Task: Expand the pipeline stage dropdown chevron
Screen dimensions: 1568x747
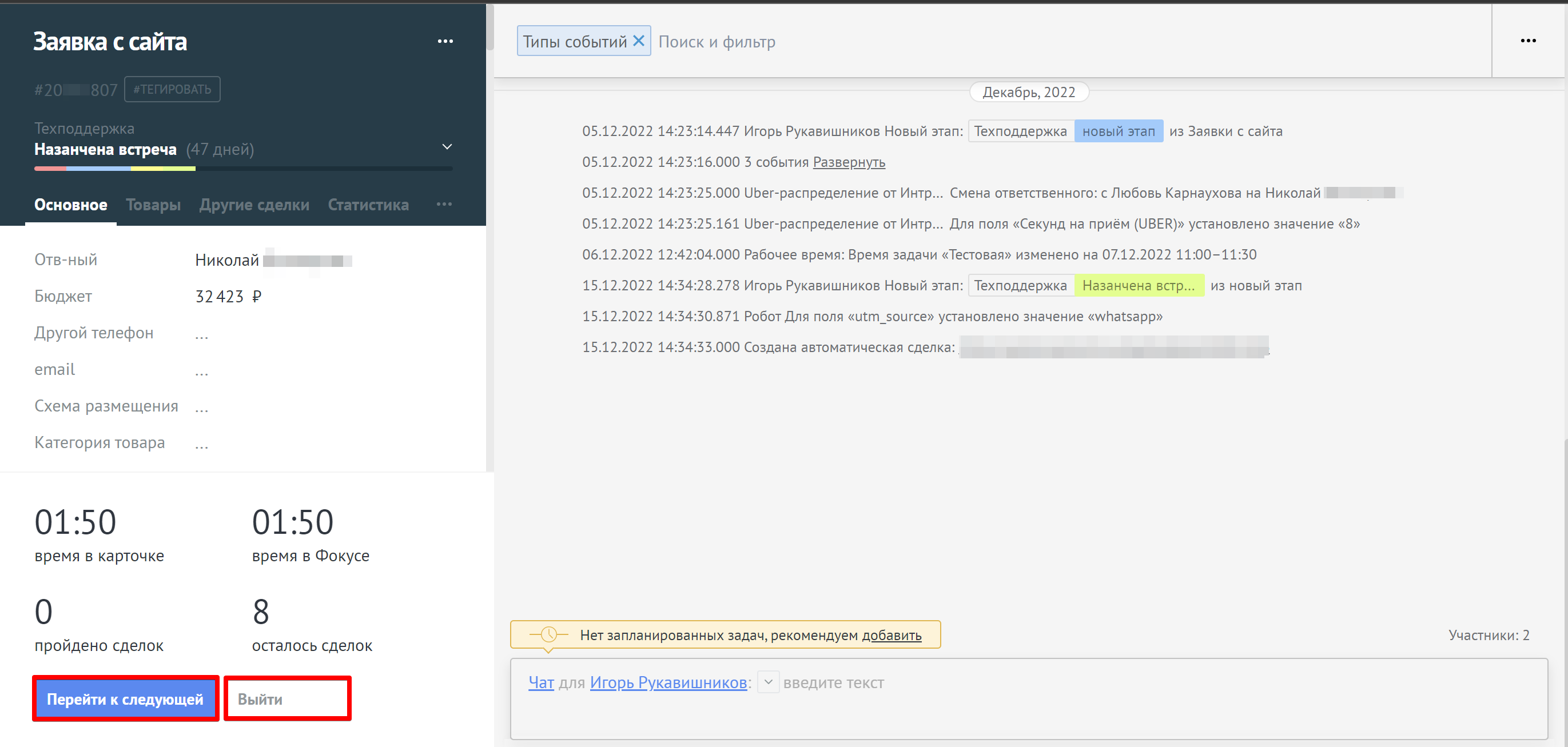Action: (x=447, y=147)
